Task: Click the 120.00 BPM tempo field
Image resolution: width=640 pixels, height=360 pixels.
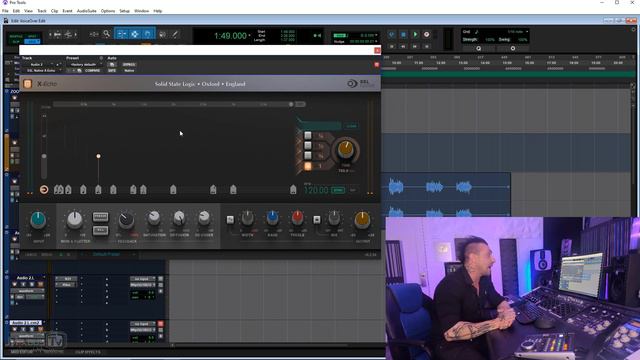Action: 316,190
